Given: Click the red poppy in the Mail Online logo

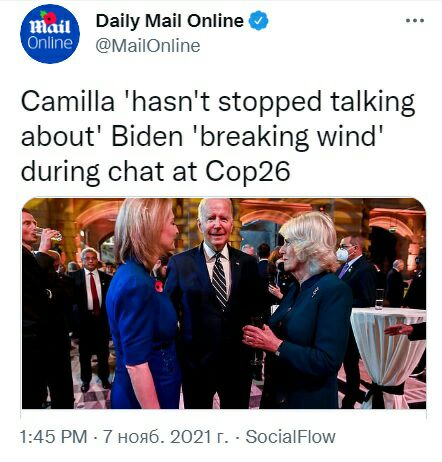Looking at the screenshot, I should pos(48,18).
